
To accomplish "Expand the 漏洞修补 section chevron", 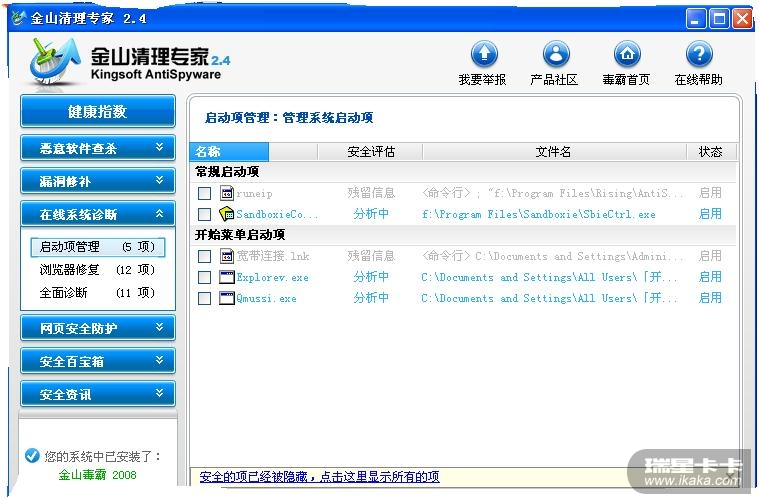I will pos(159,180).
